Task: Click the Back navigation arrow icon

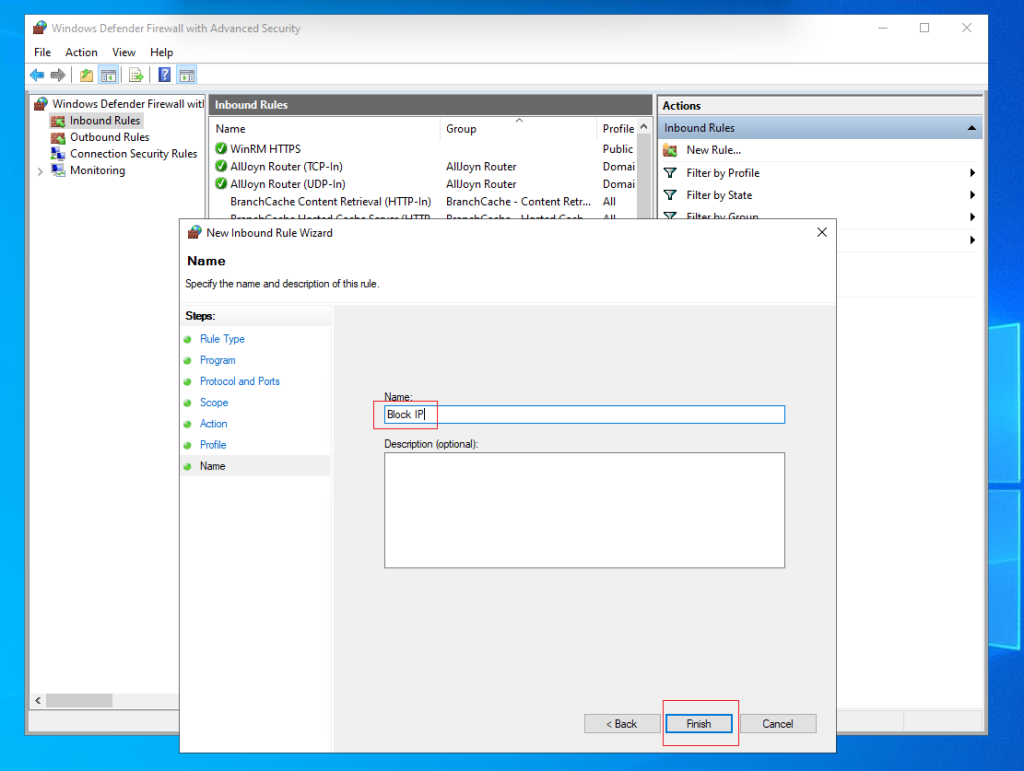Action: coord(37,74)
